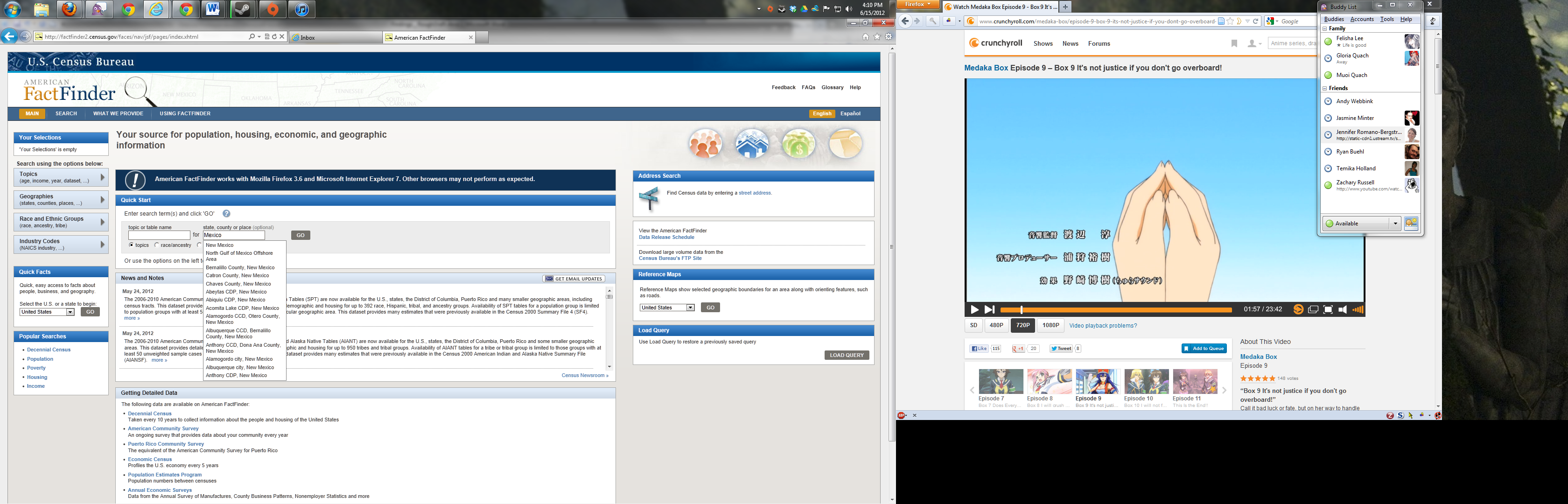Screen dimensions: 1568x504
Task: Enter fullscreen mode in the video player
Action: click(1328, 310)
